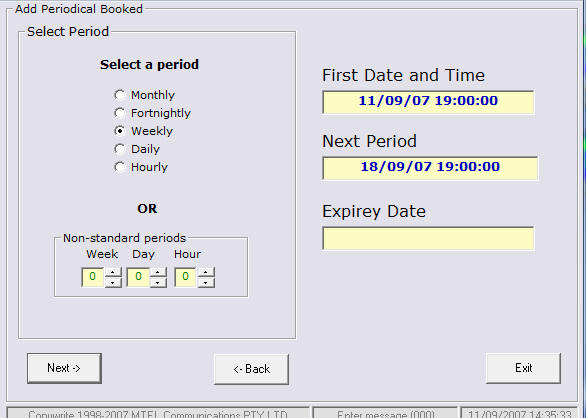Click the First Date and Time field
Image resolution: width=586 pixels, height=418 pixels.
point(428,102)
